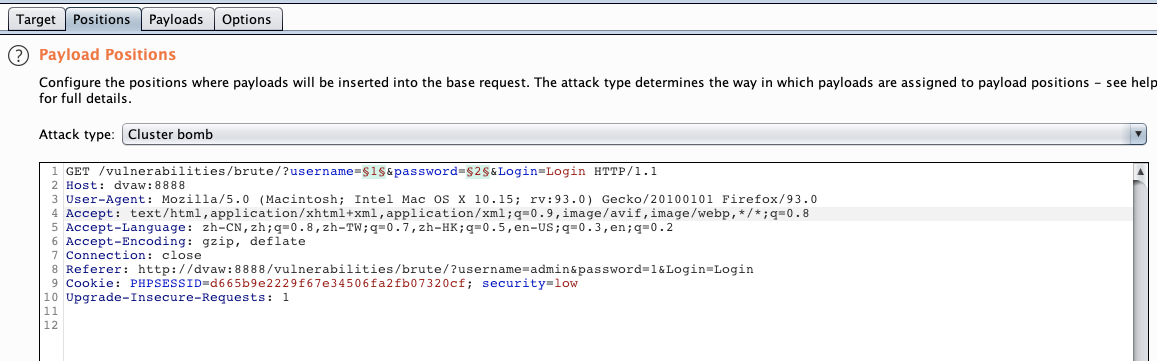Image resolution: width=1157 pixels, height=361 pixels.
Task: Click the Host: dvaw:8888 line
Action: [x=126, y=185]
